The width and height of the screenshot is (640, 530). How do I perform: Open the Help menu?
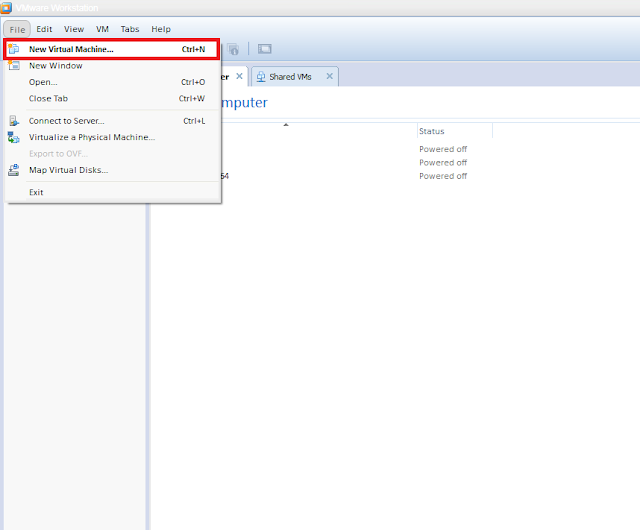click(x=161, y=29)
